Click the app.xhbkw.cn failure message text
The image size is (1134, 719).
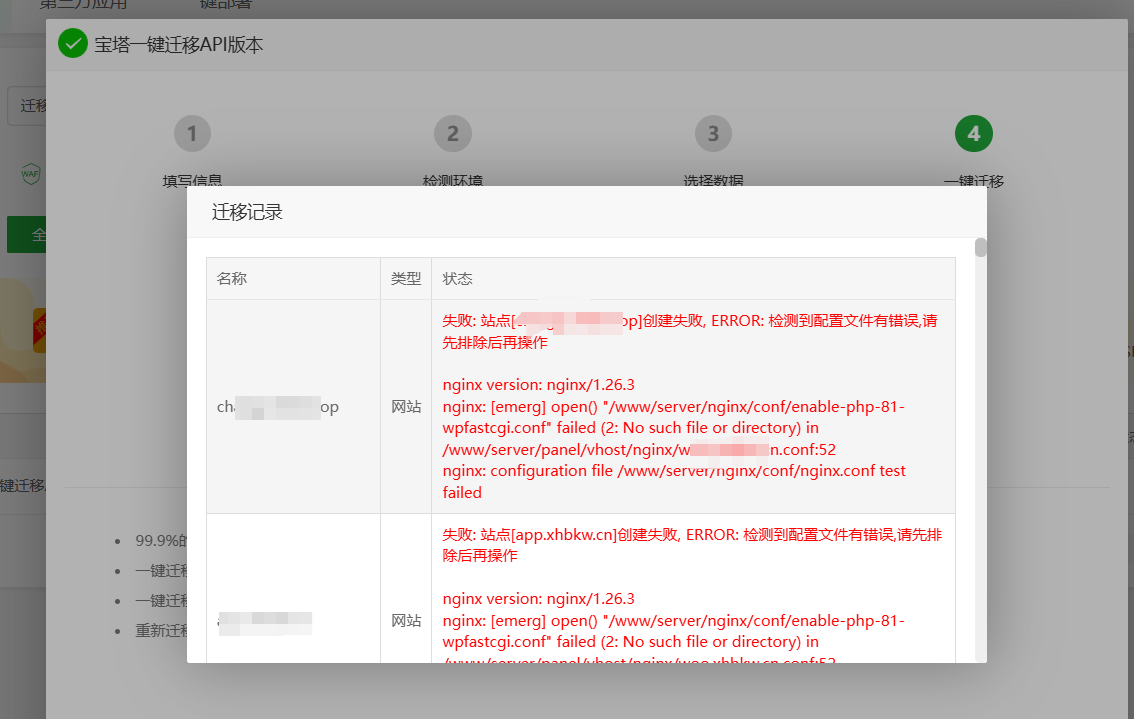coord(692,545)
